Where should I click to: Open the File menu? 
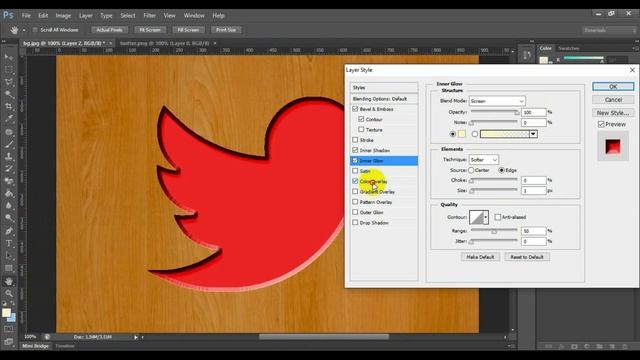coord(26,16)
